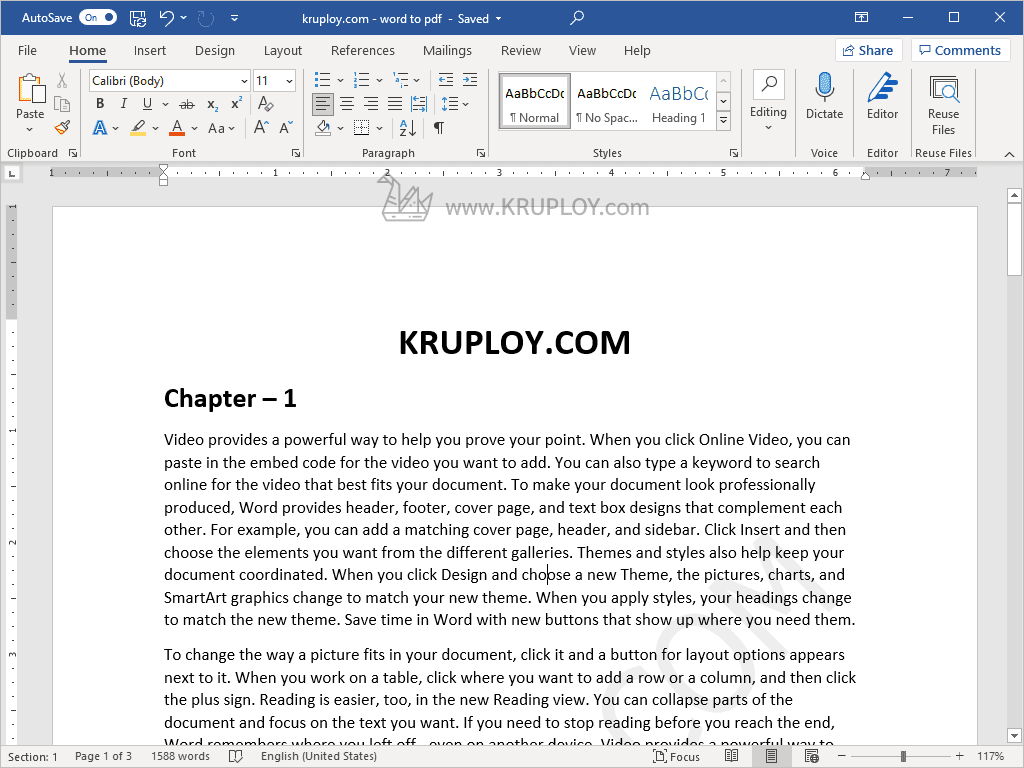This screenshot has width=1024, height=768.
Task: Toggle show paragraph marks
Action: click(438, 128)
